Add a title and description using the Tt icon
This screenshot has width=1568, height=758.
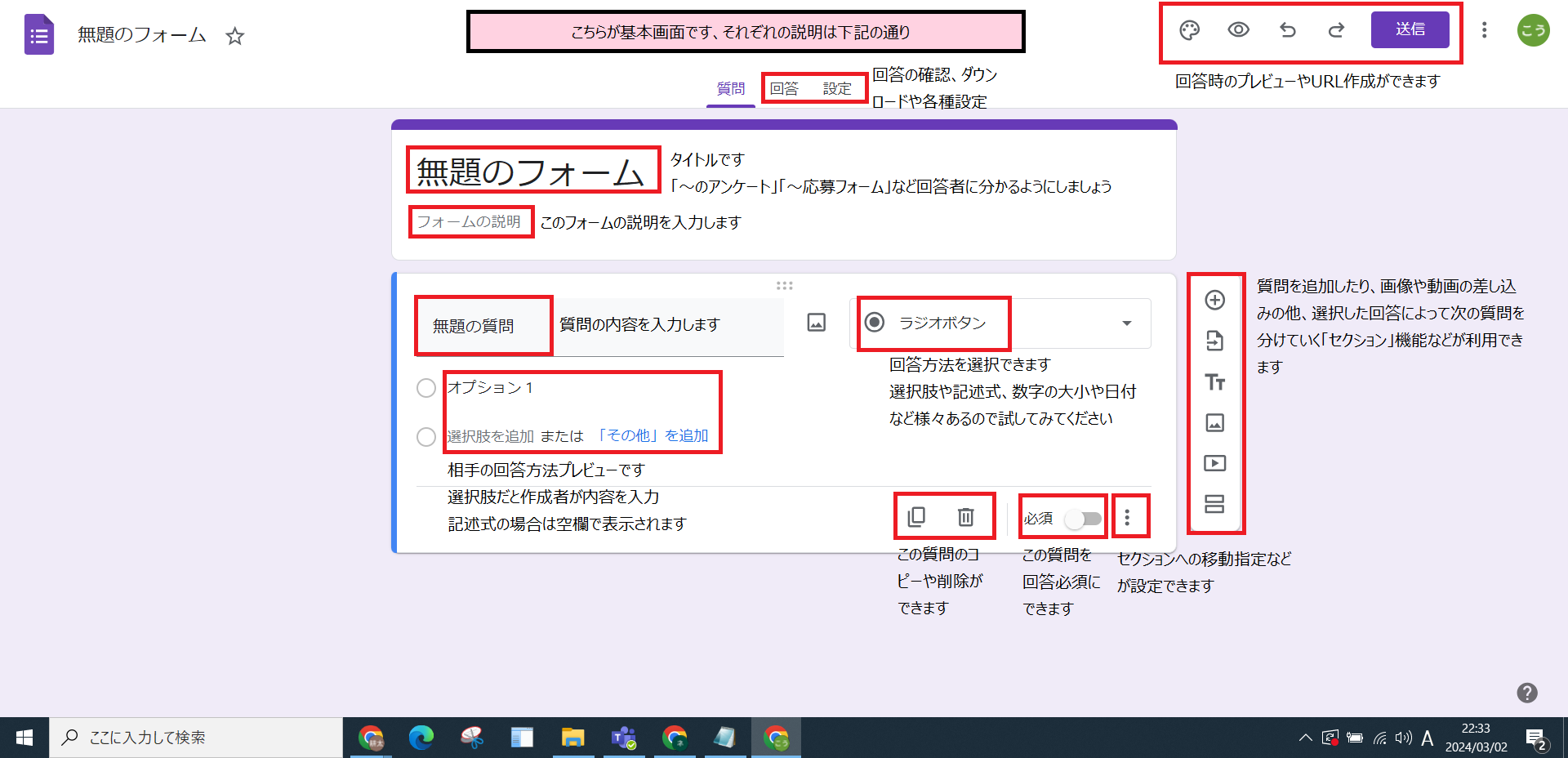1215,381
